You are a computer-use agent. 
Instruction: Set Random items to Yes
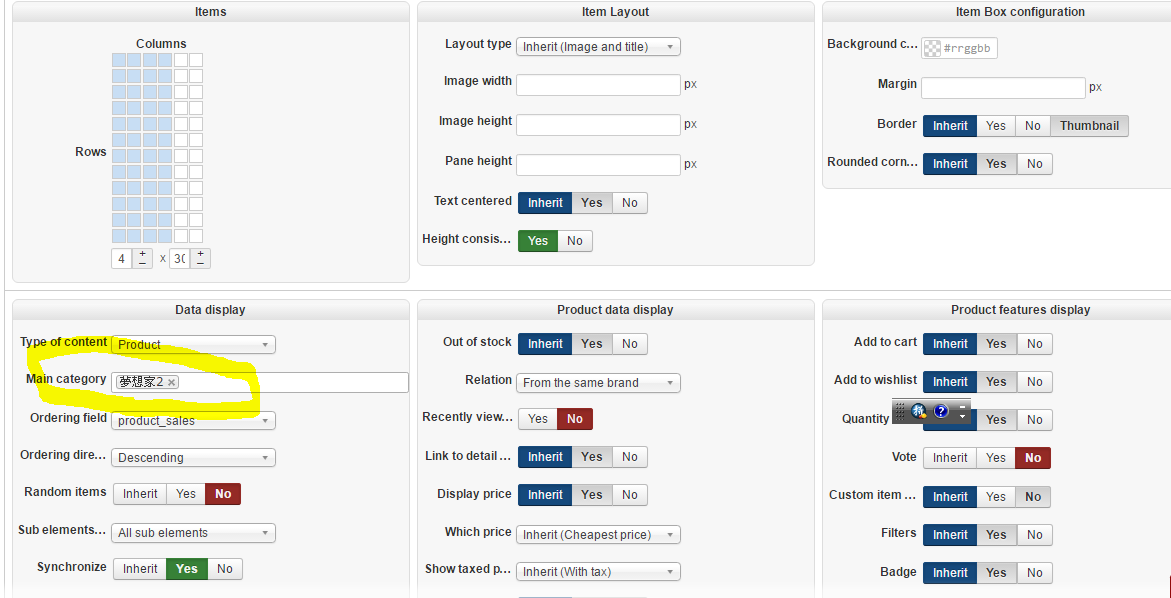click(186, 494)
